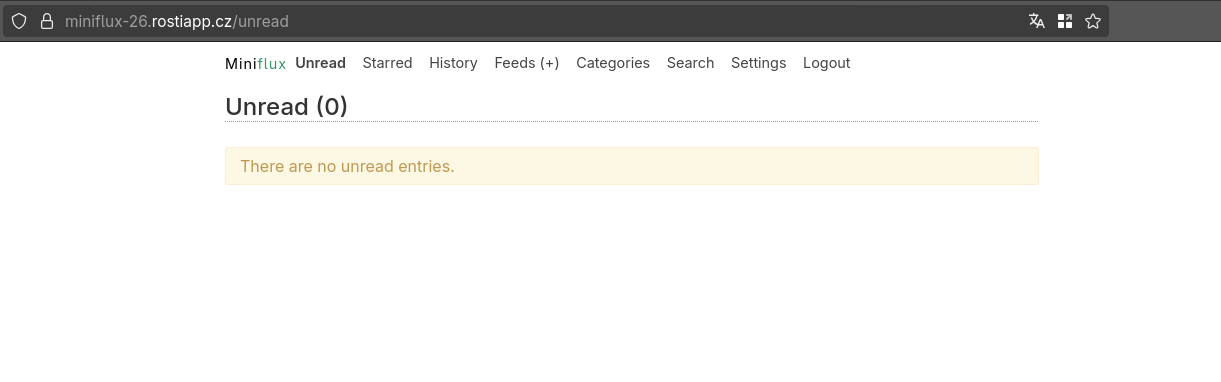Click the "Unread (0)" page heading
The width and height of the screenshot is (1221, 382).
coord(287,106)
